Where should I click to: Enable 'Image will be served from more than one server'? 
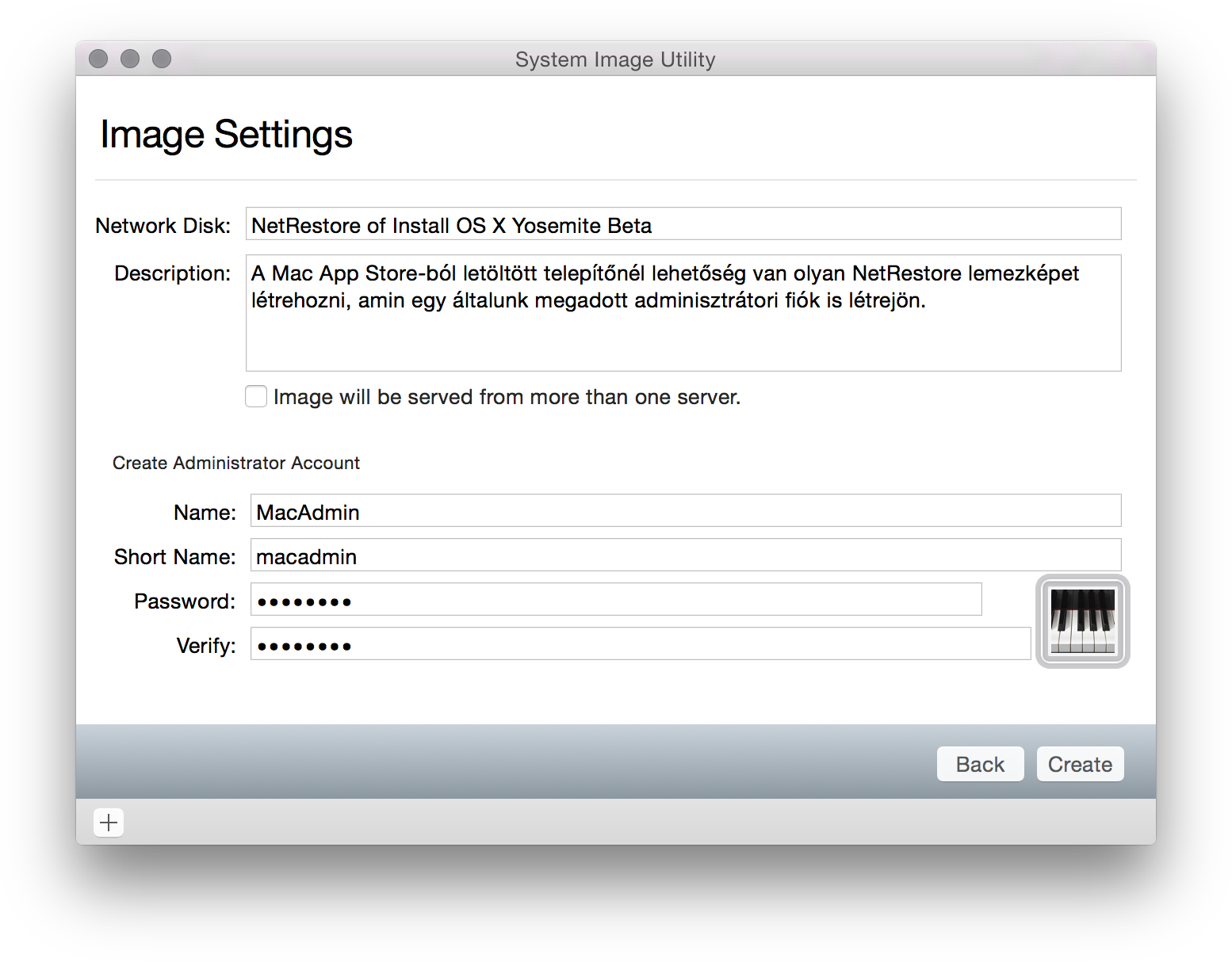(256, 396)
